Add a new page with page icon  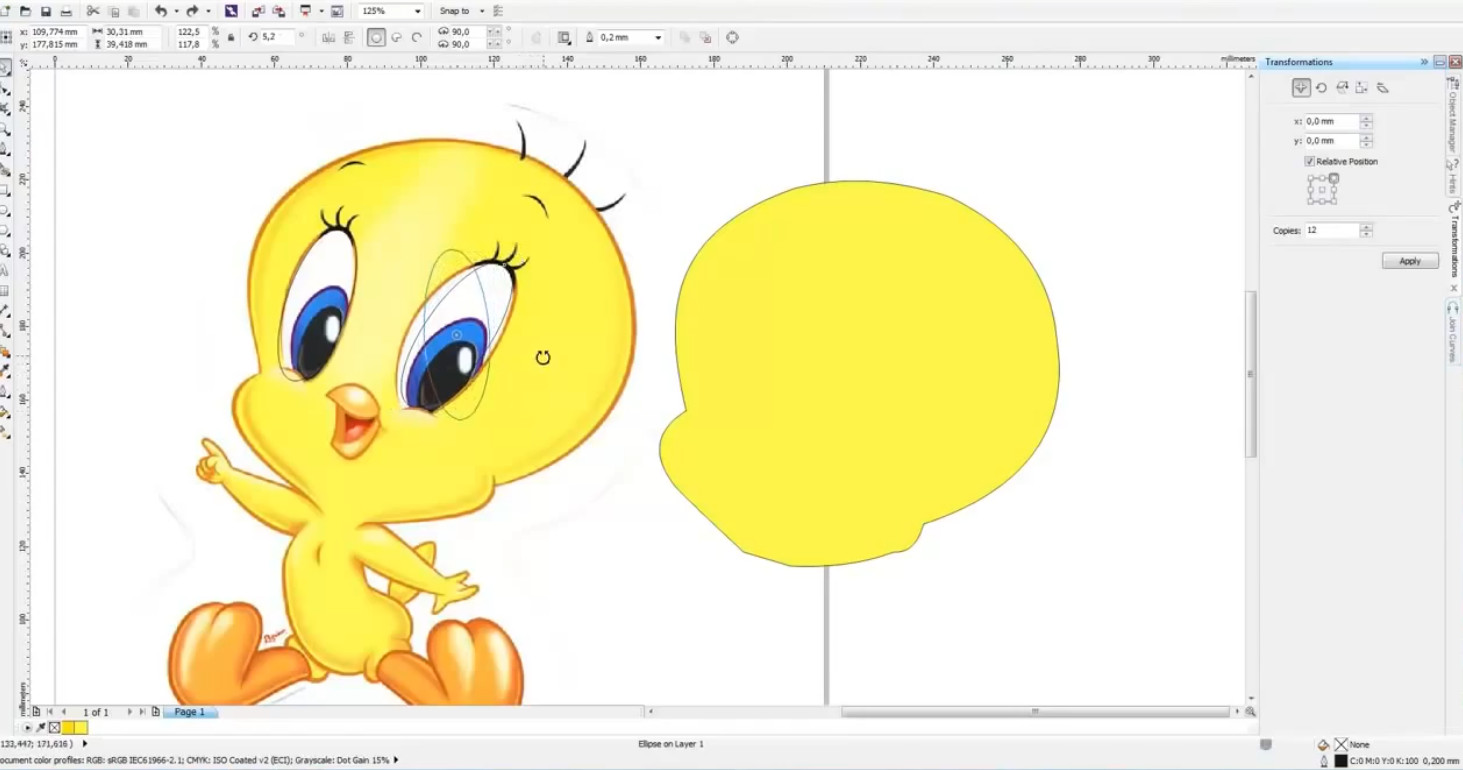[156, 712]
